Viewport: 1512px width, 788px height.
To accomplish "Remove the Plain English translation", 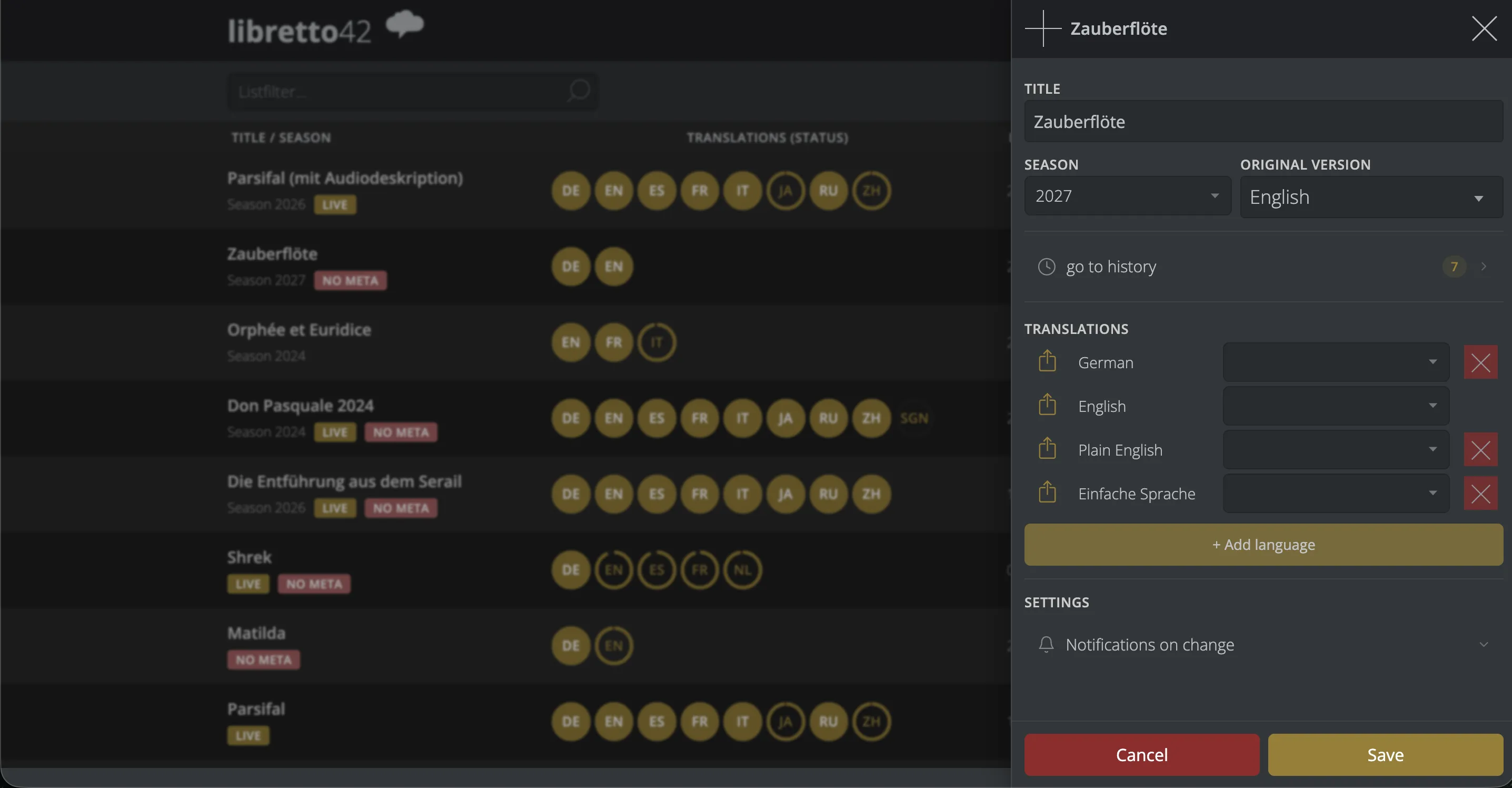I will point(1480,450).
